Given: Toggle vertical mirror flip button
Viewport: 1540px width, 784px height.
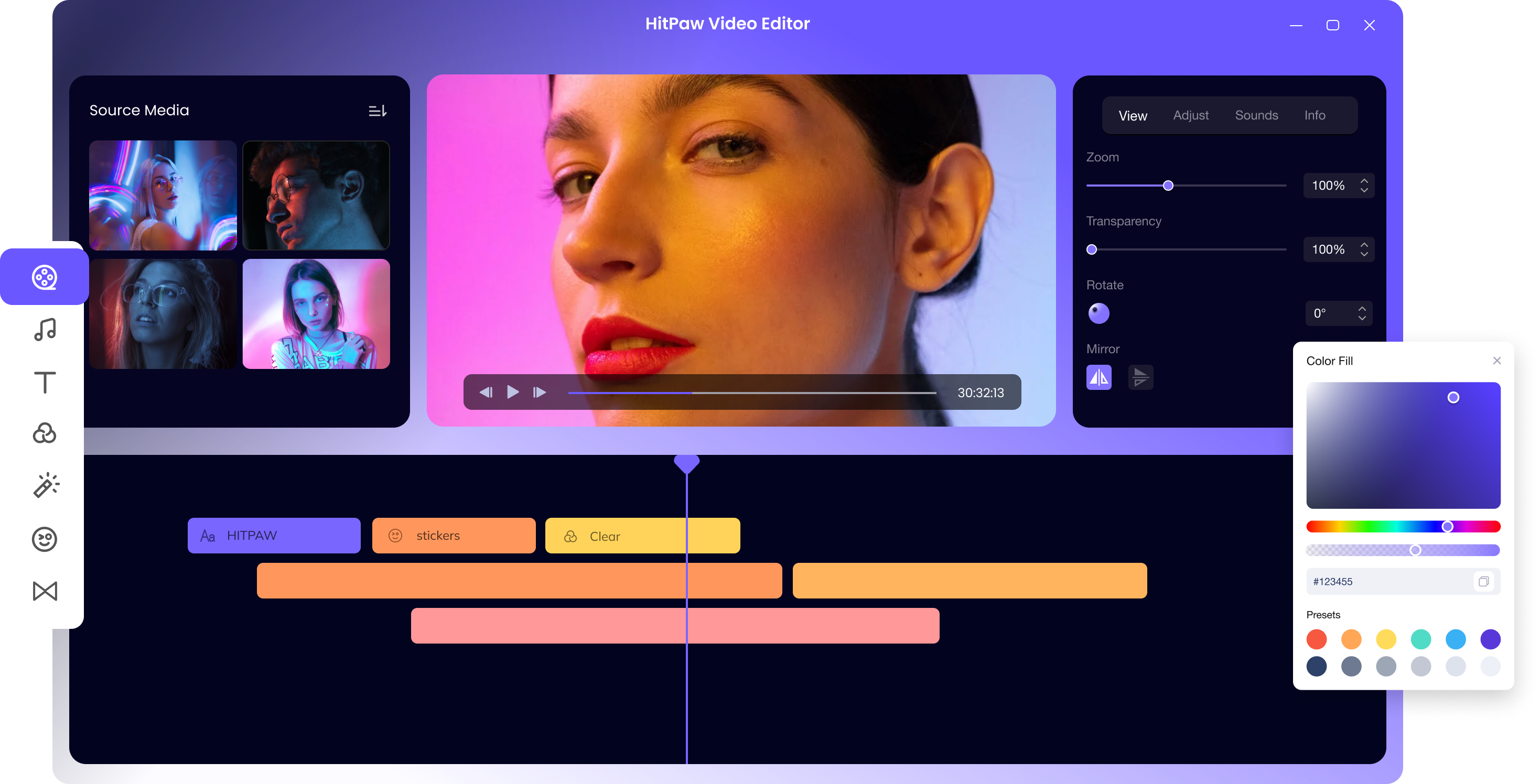Looking at the screenshot, I should 1141,376.
